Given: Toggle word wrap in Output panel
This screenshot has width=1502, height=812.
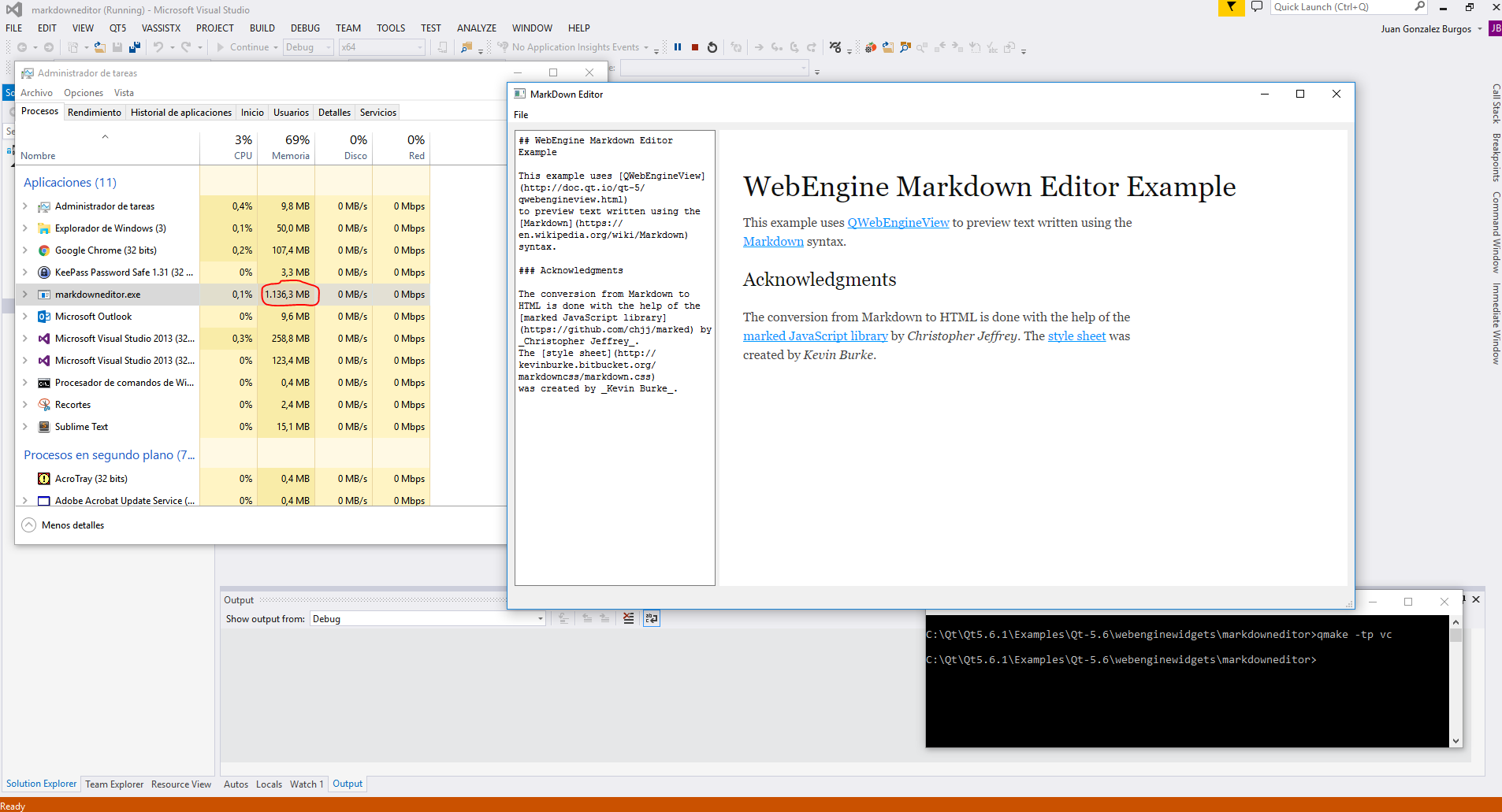Looking at the screenshot, I should coord(652,618).
